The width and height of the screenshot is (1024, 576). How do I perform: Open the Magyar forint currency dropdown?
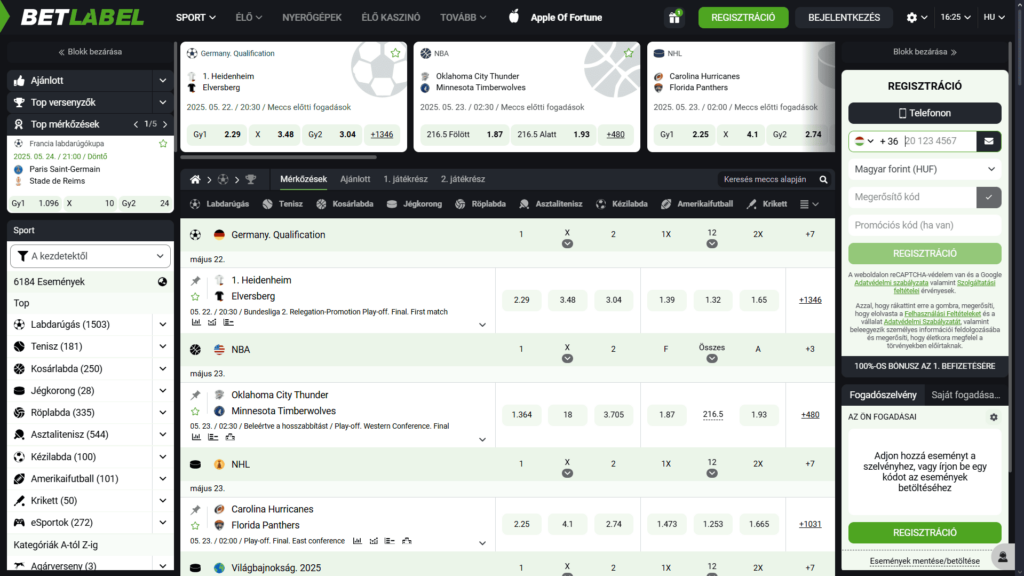click(x=924, y=169)
